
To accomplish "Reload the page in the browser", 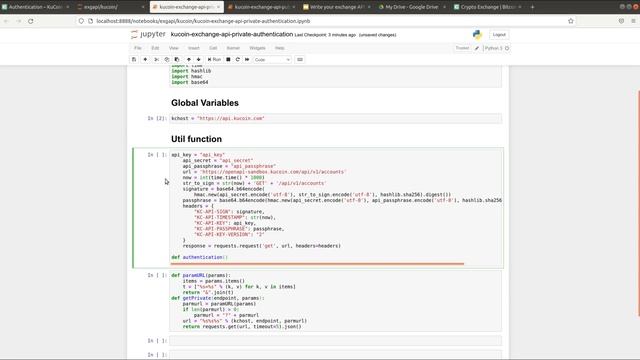I will tap(31, 21).
